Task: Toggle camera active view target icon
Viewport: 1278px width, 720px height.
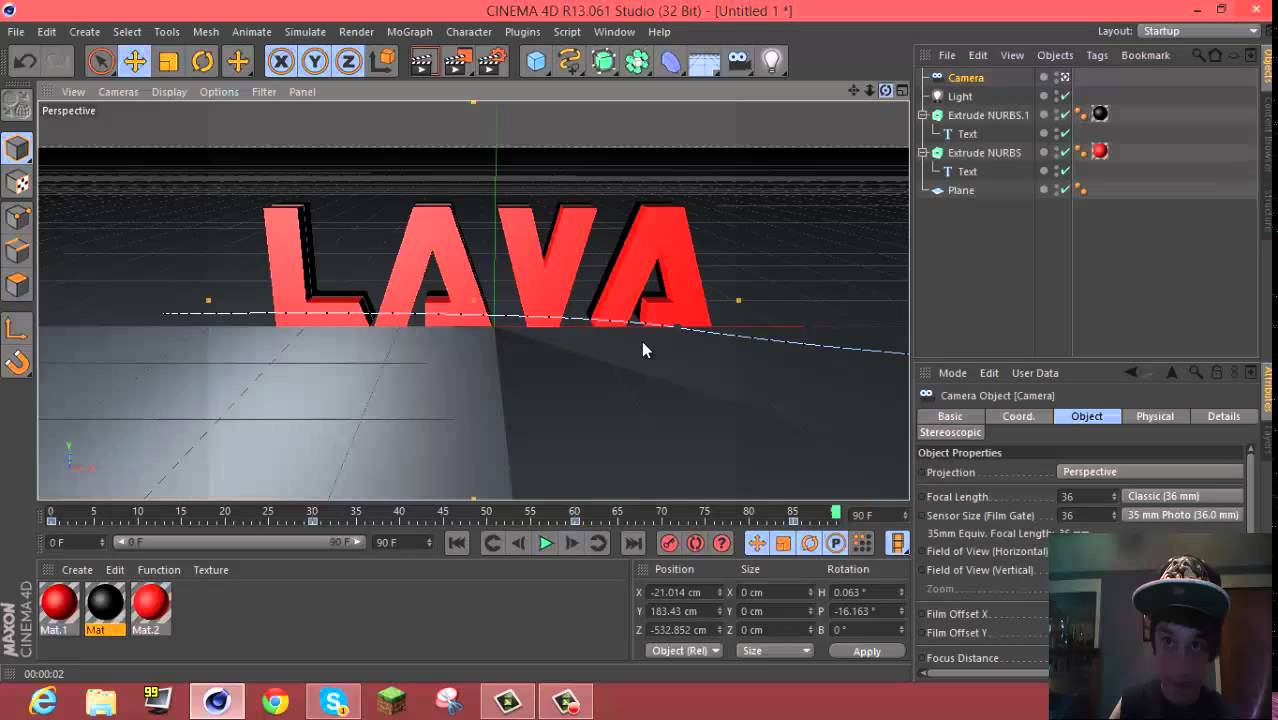Action: [x=1065, y=77]
